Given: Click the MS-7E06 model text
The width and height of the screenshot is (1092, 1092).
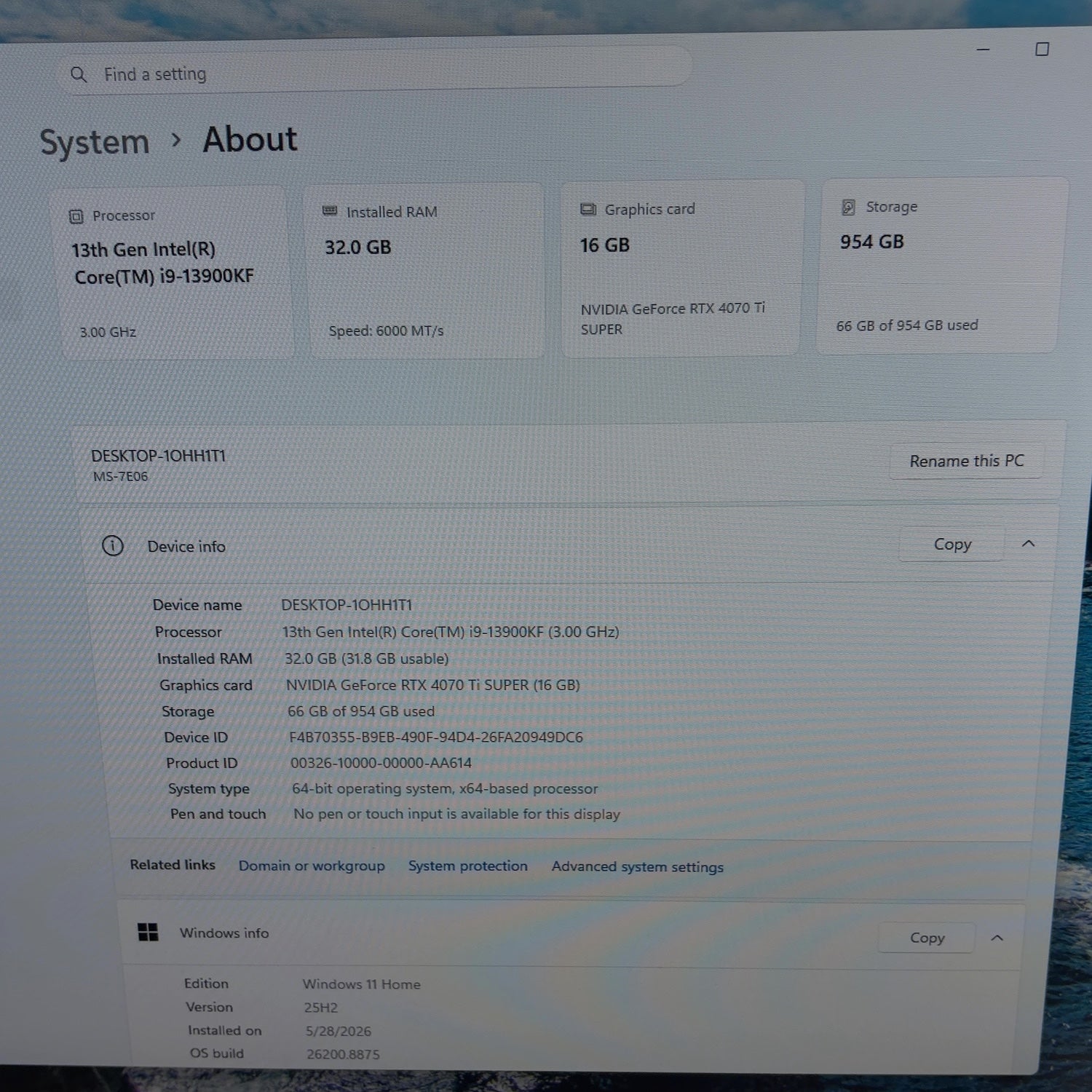Looking at the screenshot, I should click(120, 476).
